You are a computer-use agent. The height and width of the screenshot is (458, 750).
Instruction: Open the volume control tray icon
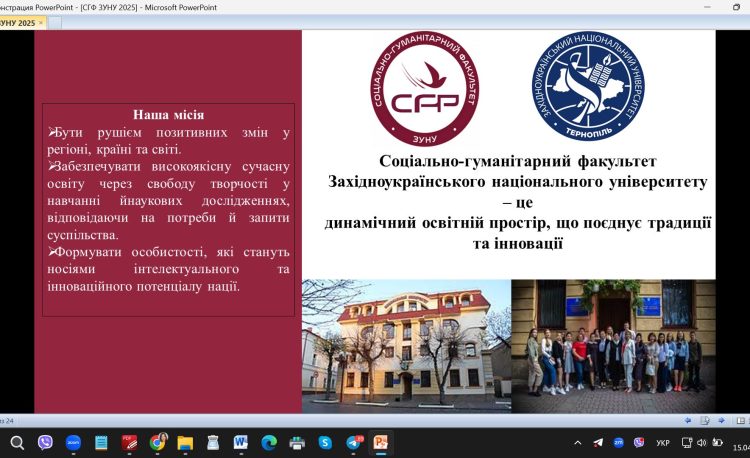coord(701,443)
